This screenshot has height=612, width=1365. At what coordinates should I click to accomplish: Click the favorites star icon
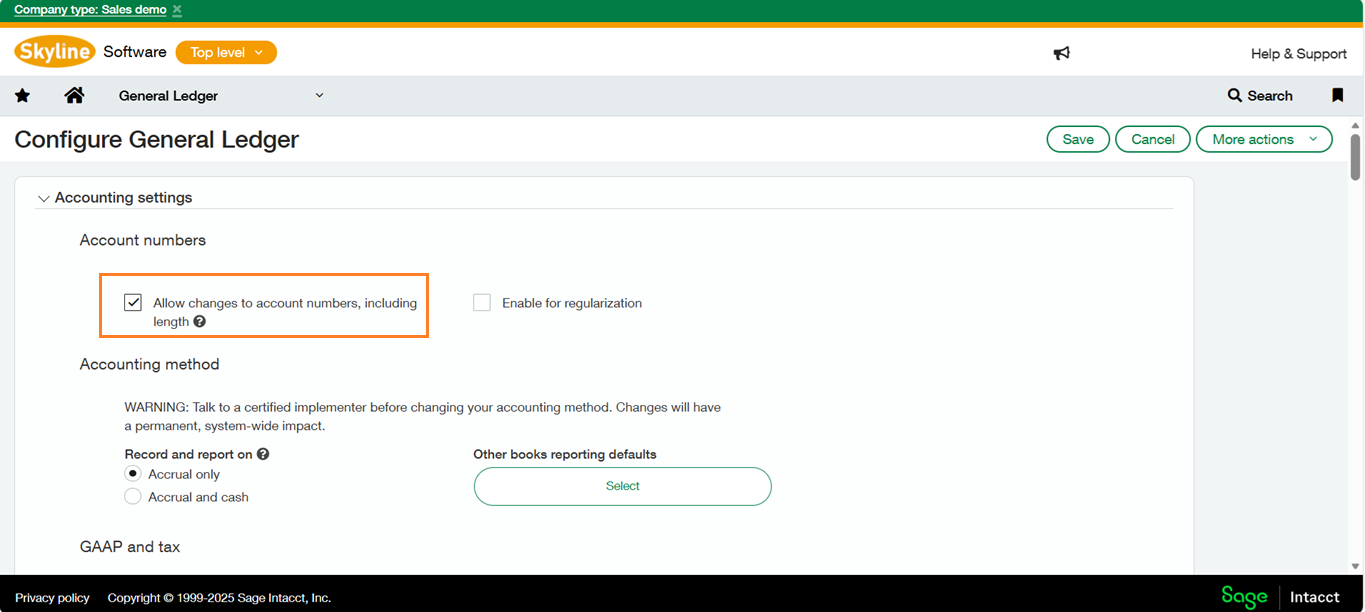[x=22, y=96]
